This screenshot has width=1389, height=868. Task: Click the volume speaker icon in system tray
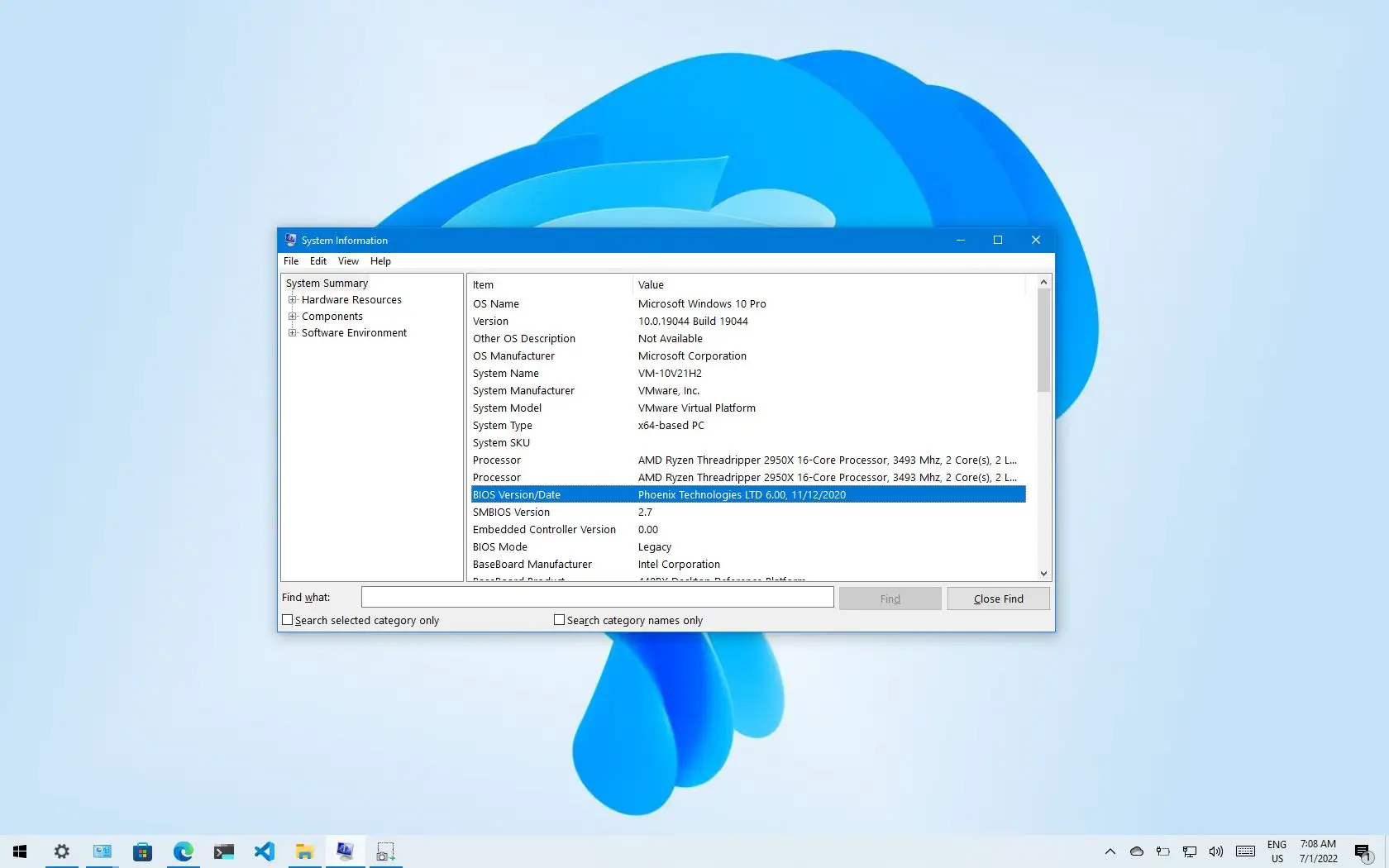(x=1215, y=851)
